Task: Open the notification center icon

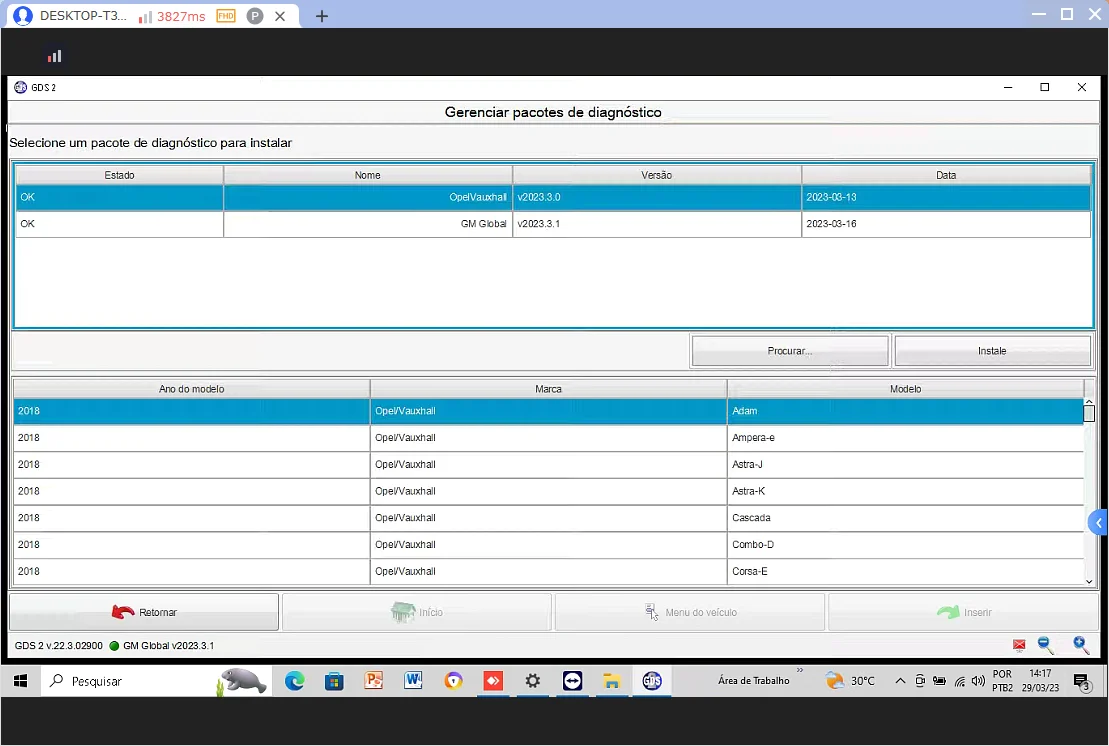Action: click(1081, 682)
